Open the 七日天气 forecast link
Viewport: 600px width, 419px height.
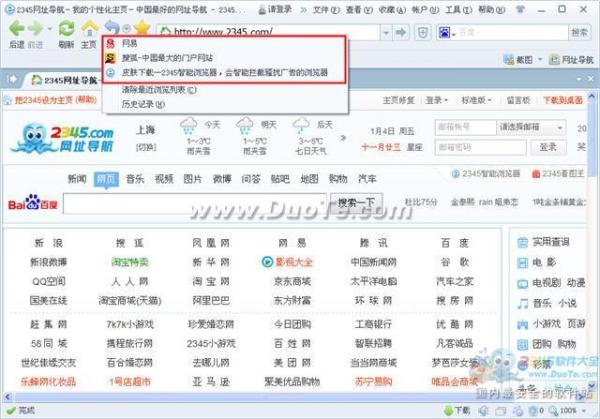tap(311, 151)
